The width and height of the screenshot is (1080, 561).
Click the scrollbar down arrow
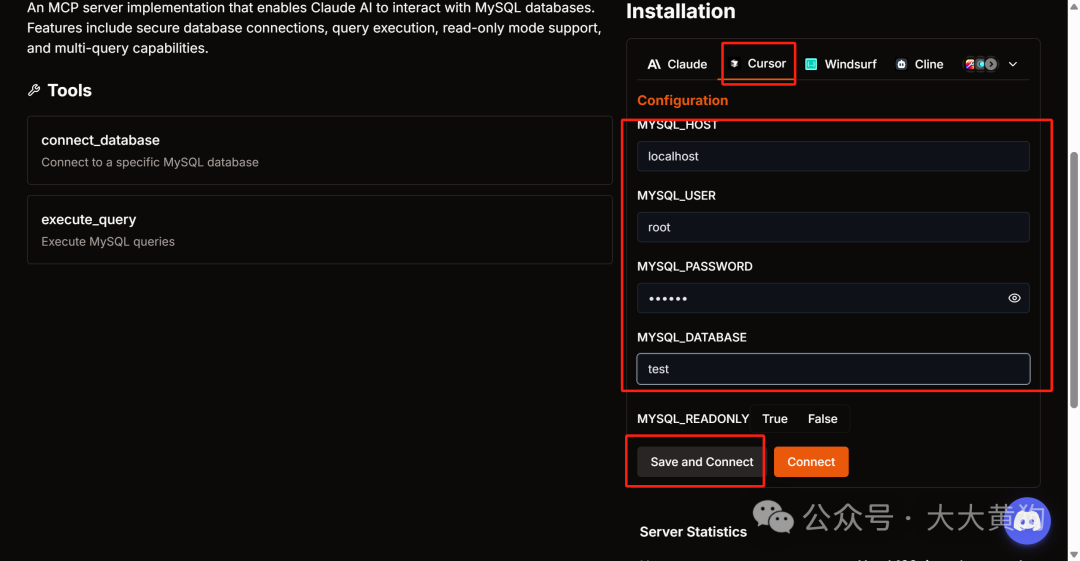(x=1074, y=554)
